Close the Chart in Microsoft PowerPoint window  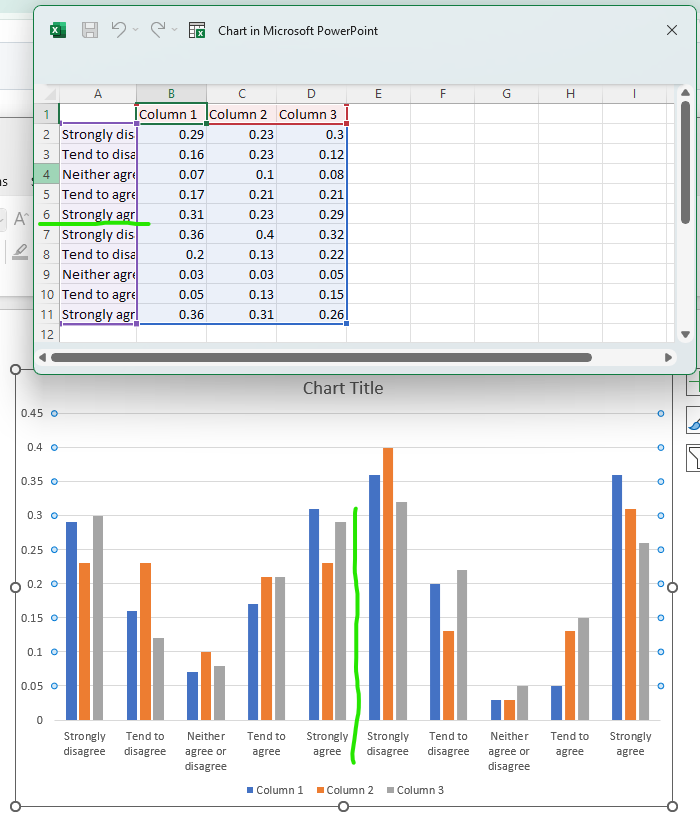click(x=672, y=30)
